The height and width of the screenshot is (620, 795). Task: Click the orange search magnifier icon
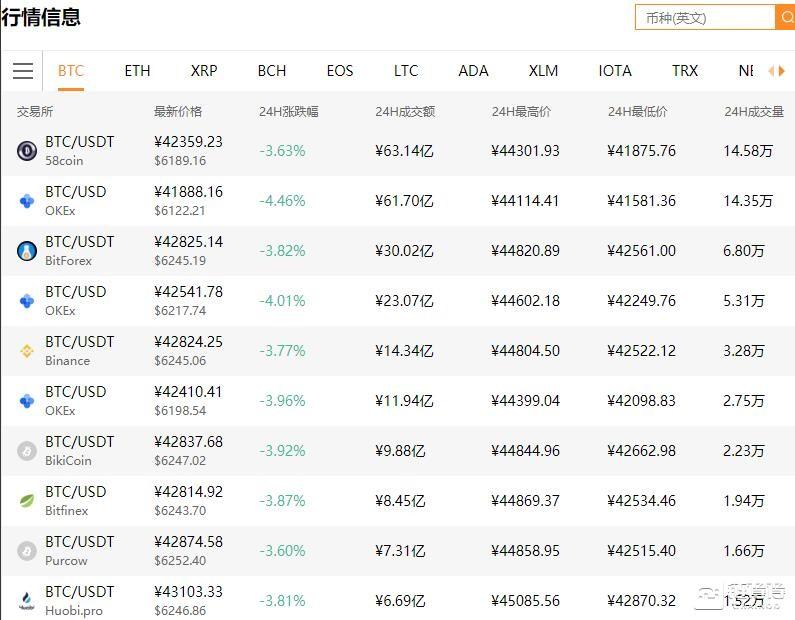[x=786, y=18]
